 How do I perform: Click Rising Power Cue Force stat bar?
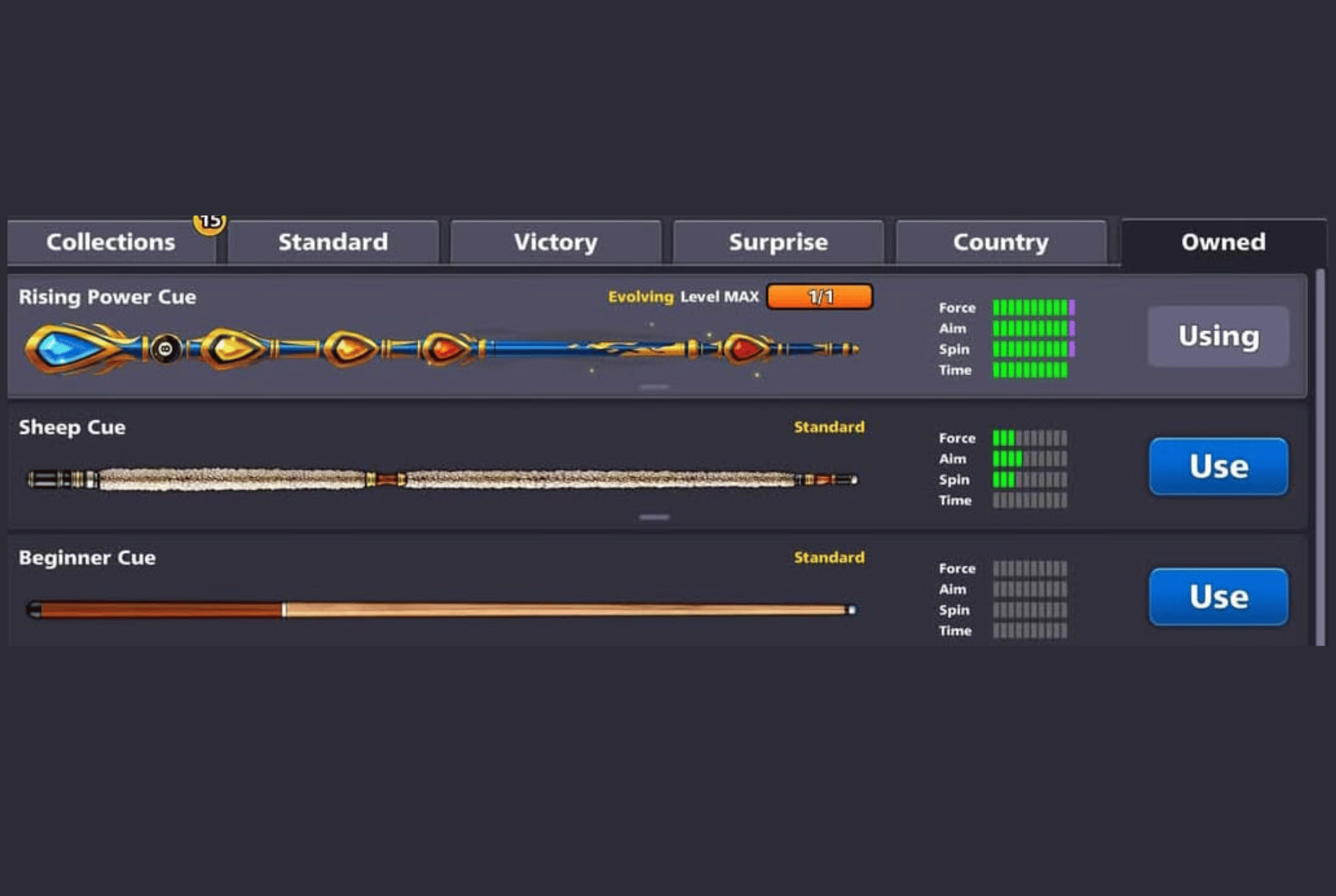point(1034,307)
